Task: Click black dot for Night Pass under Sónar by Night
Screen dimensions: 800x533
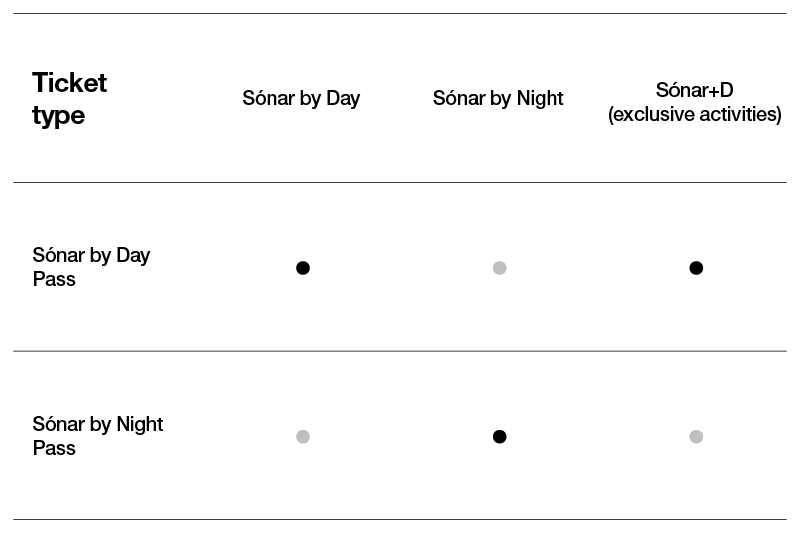Action: (499, 437)
